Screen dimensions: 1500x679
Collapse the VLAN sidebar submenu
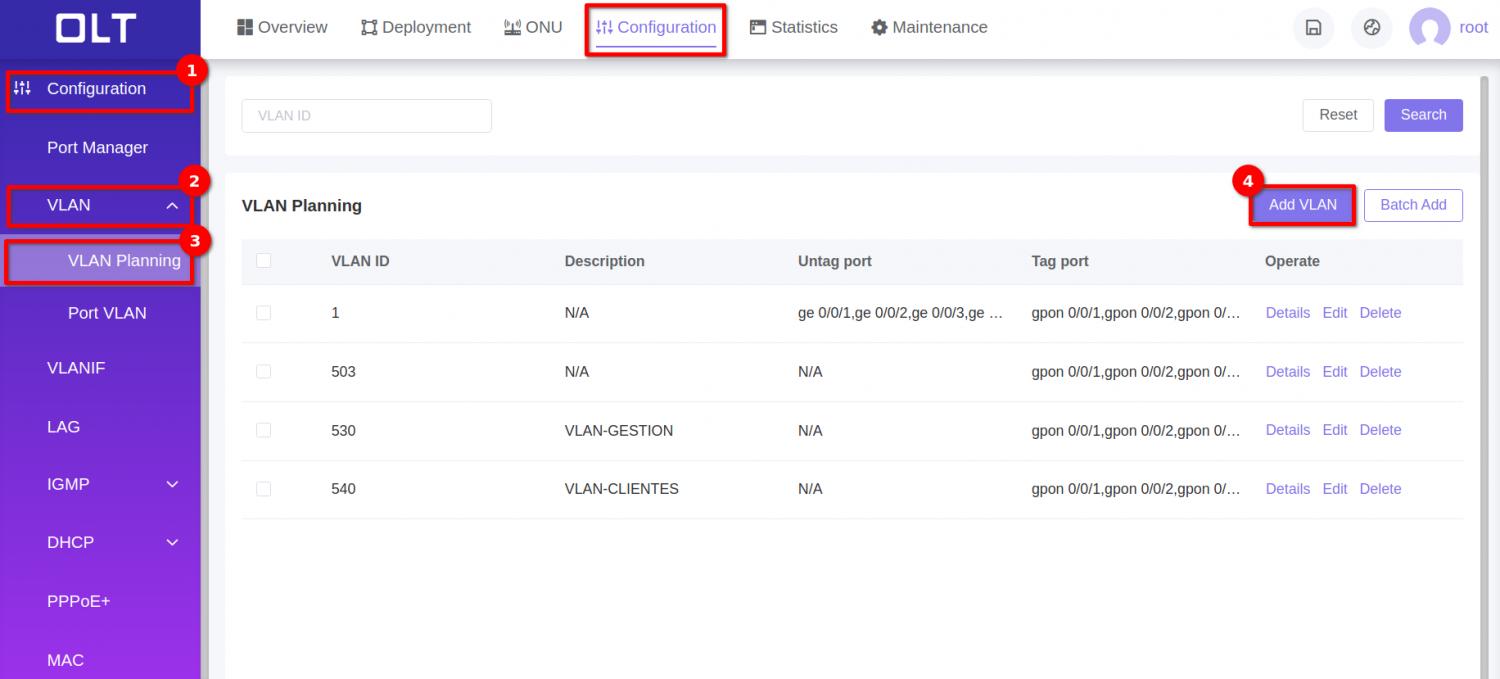point(172,205)
